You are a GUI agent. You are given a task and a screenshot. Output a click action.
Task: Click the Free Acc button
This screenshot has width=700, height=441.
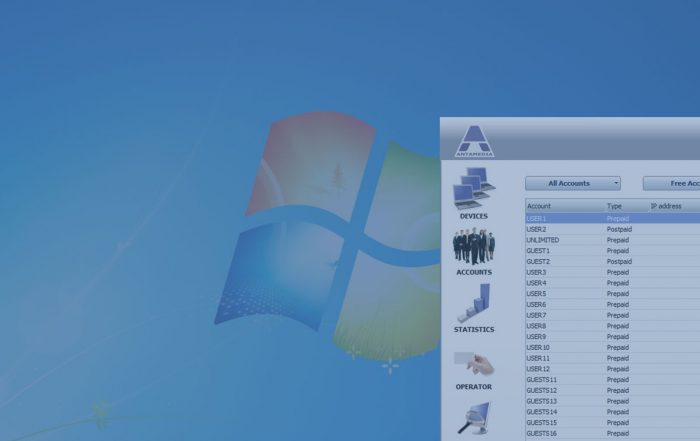[671, 183]
